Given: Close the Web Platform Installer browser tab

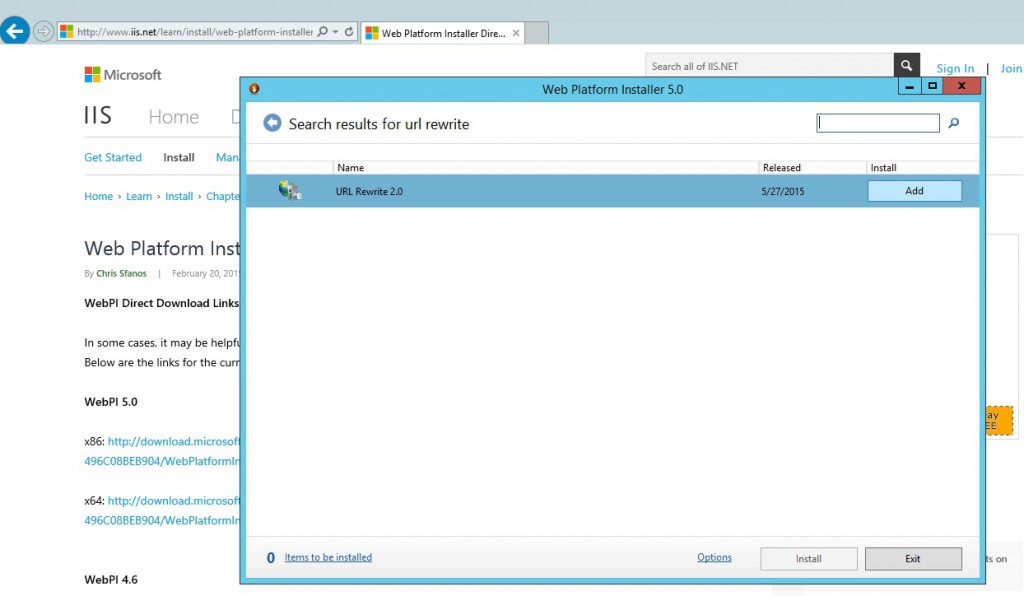Looking at the screenshot, I should pyautogui.click(x=516, y=33).
